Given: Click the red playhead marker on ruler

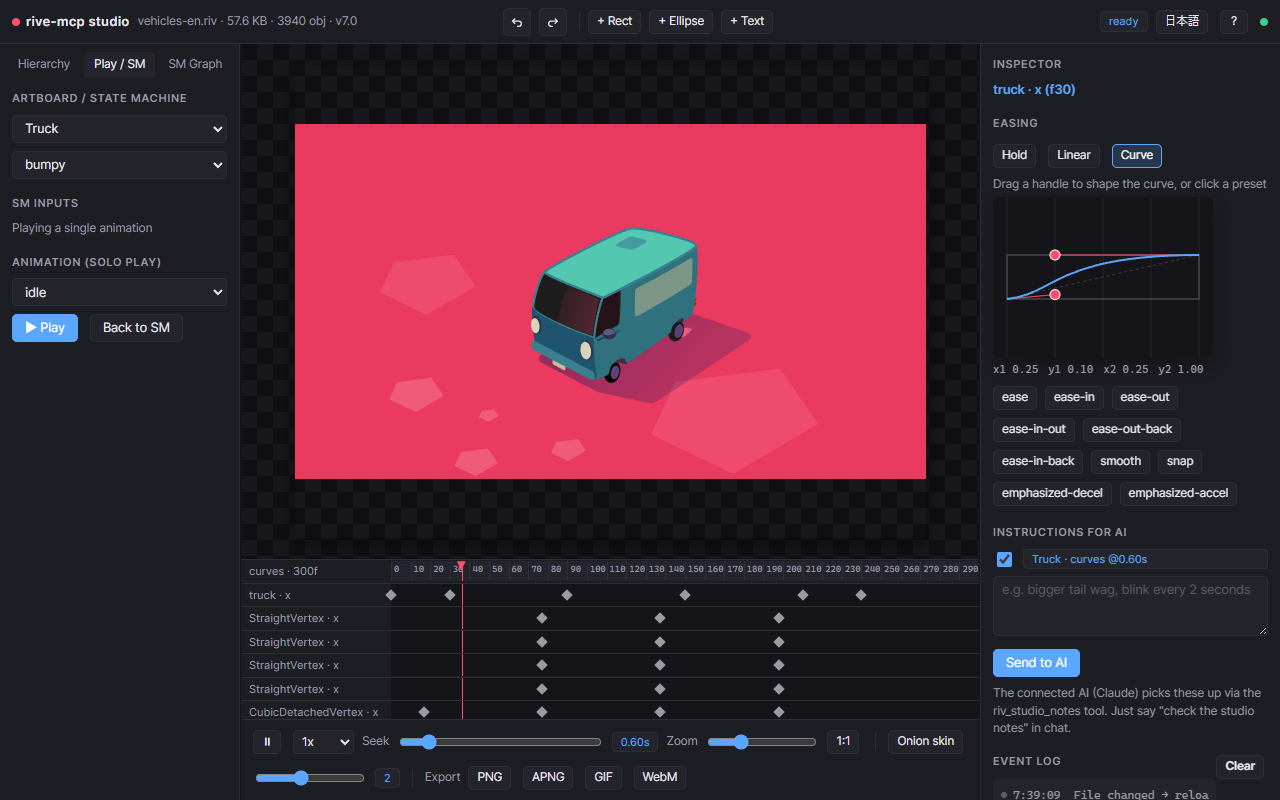Looking at the screenshot, I should point(461,566).
